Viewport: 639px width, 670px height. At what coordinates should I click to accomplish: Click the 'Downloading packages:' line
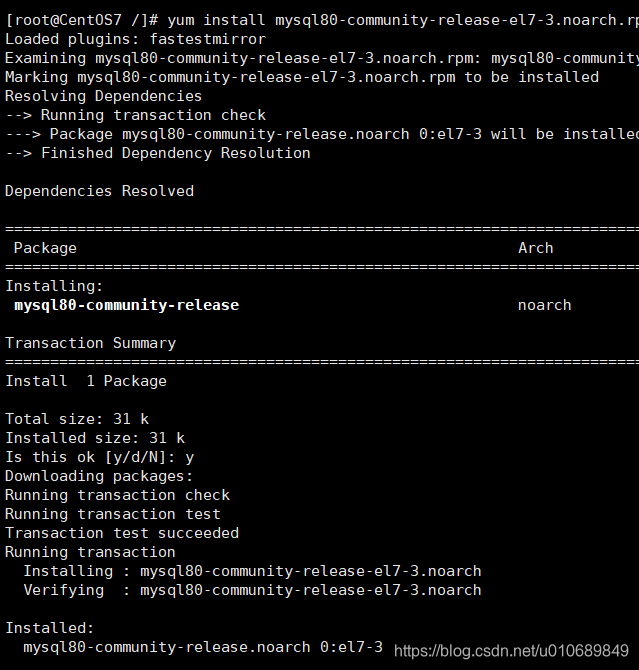click(x=99, y=476)
